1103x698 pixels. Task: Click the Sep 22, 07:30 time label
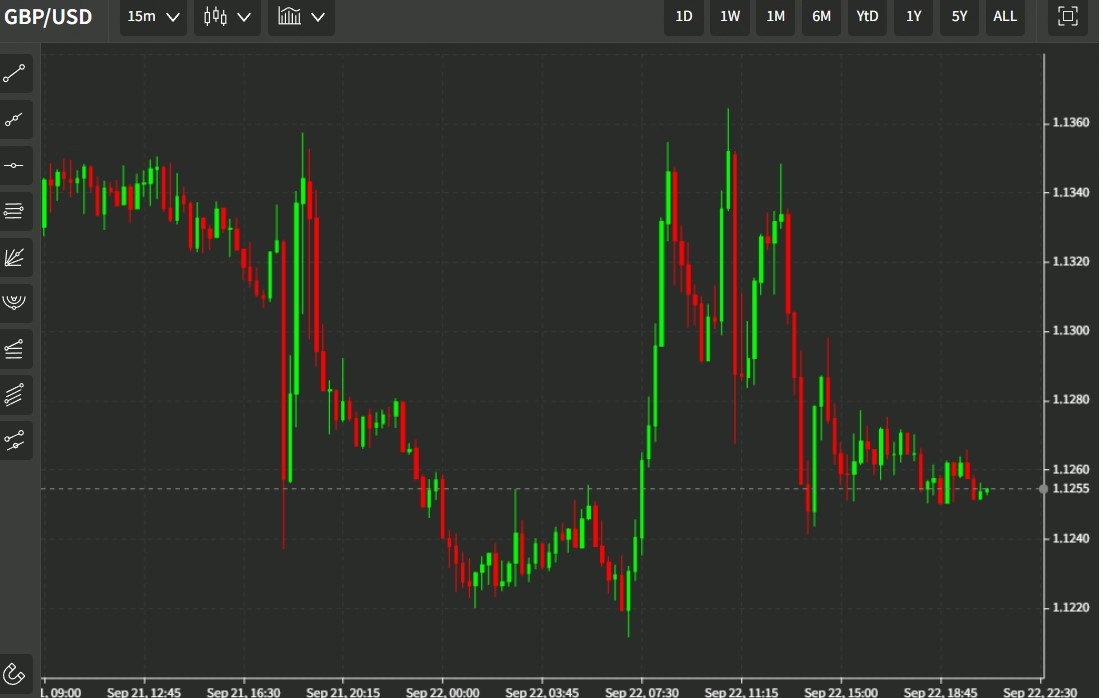[x=642, y=692]
